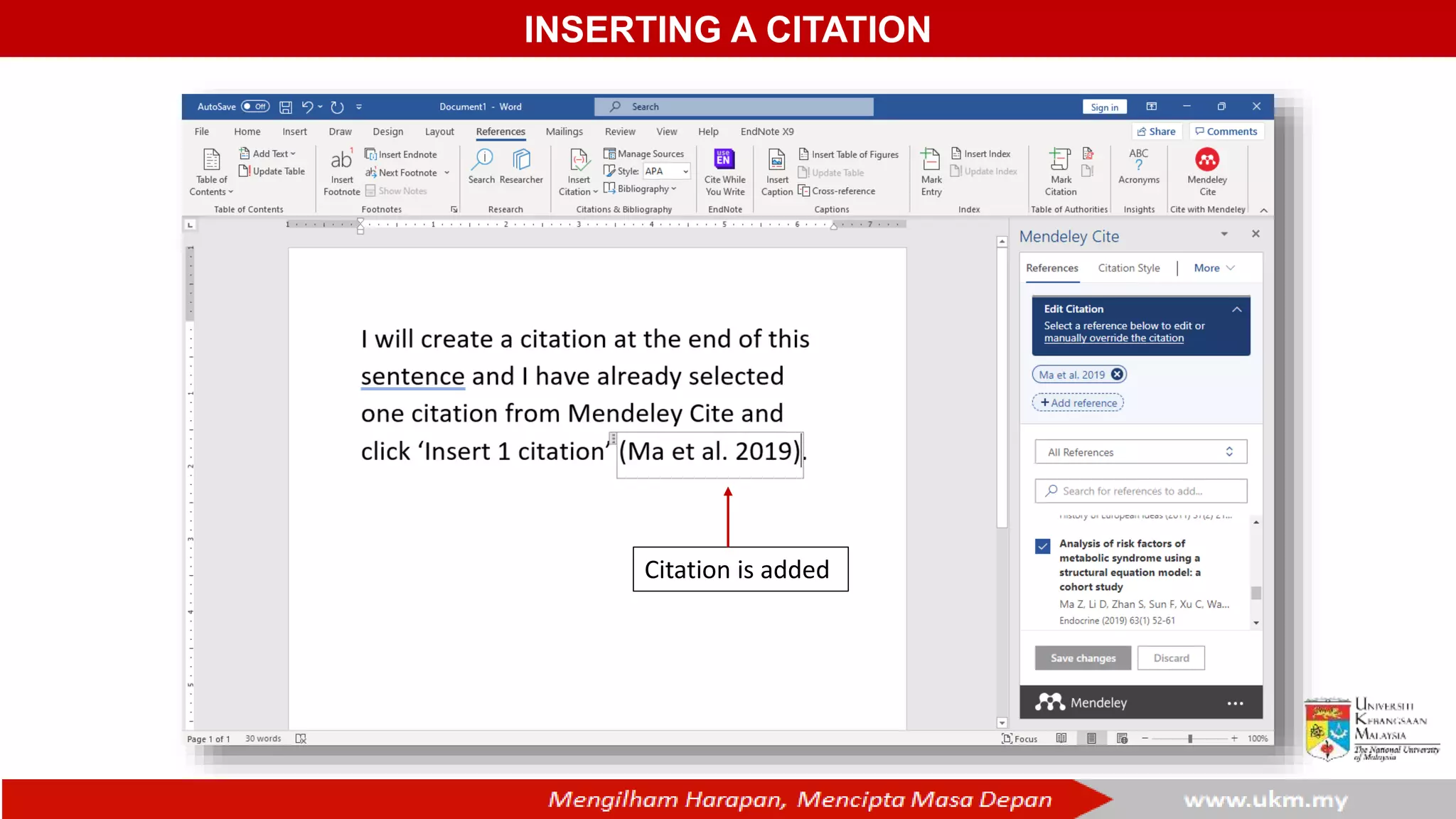The image size is (1456, 819).
Task: Click the Undo arrow icon
Action: coord(307,107)
